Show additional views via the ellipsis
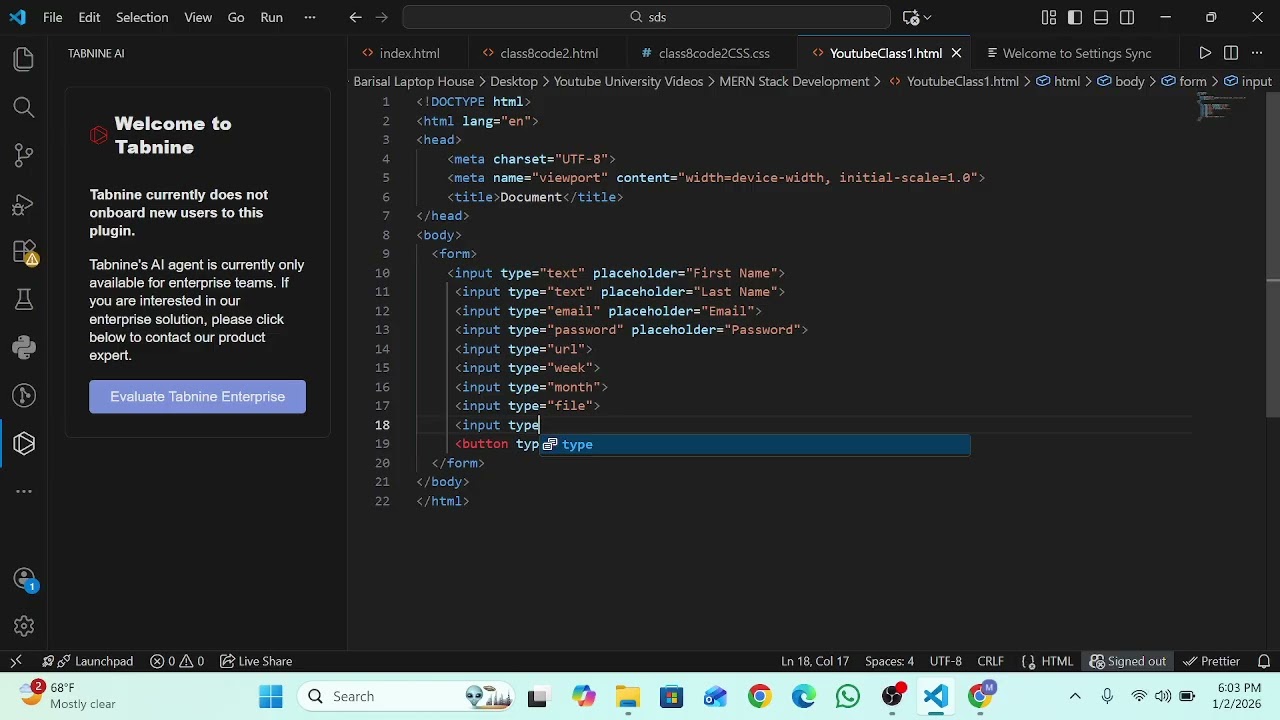 24,491
